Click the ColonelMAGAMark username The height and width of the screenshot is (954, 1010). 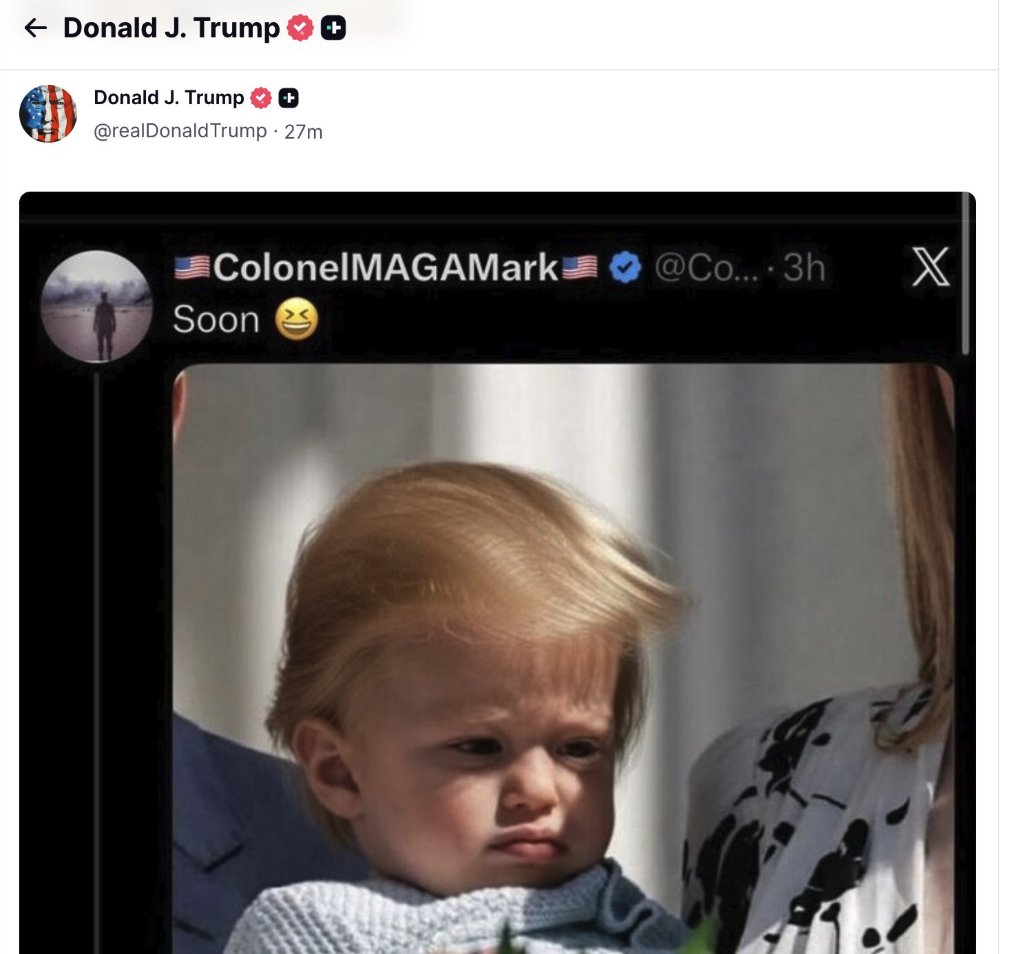pyautogui.click(x=385, y=267)
